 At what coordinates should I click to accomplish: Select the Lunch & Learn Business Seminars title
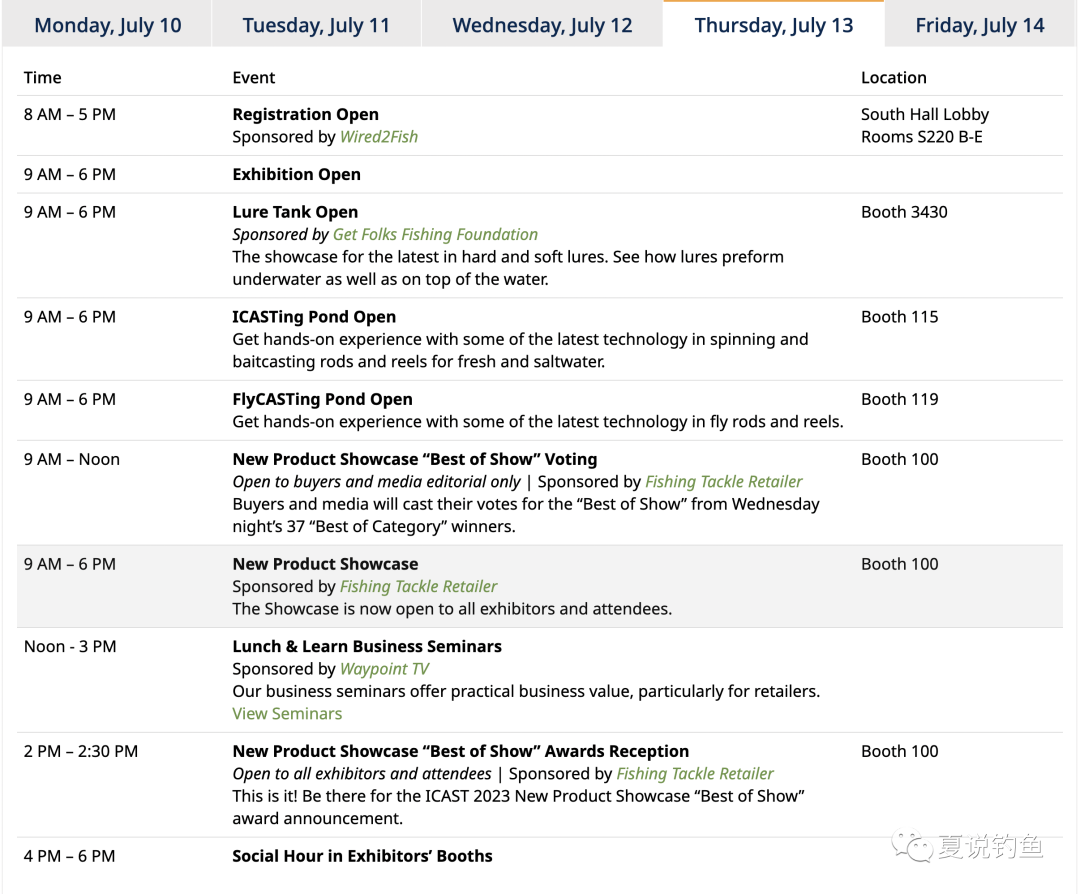(x=367, y=647)
